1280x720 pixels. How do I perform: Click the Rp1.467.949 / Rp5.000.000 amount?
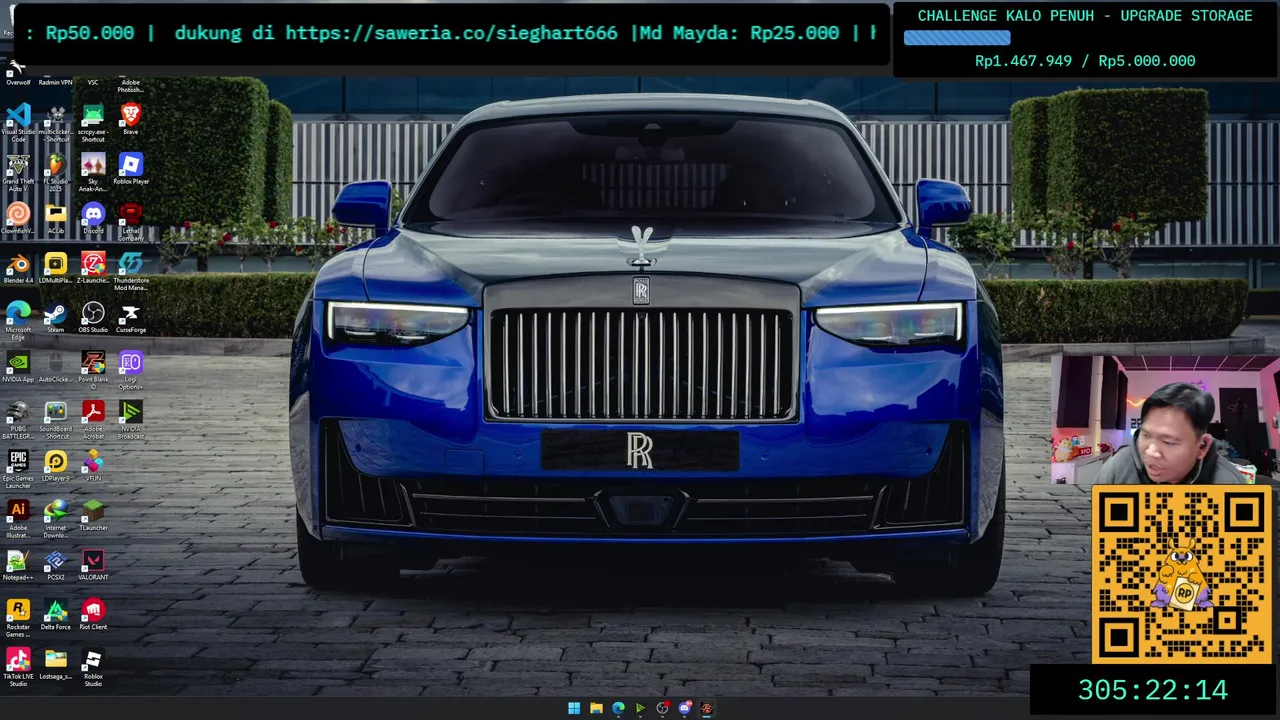tap(1085, 61)
